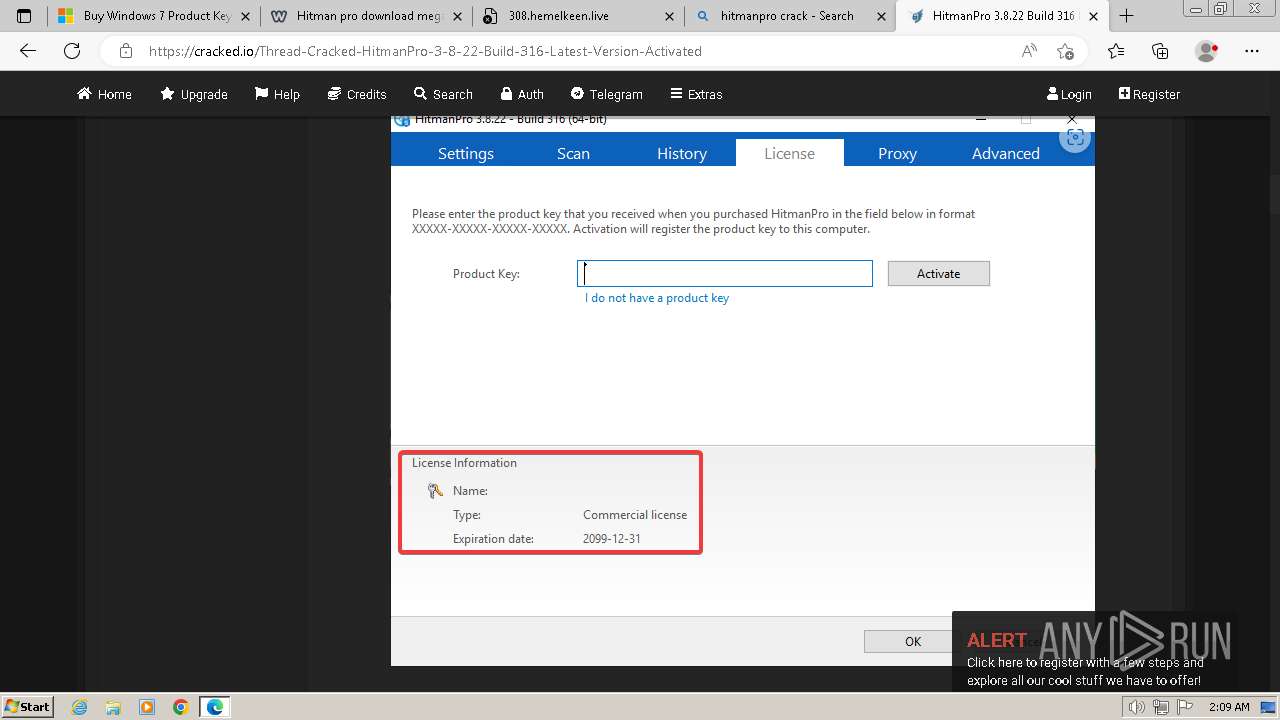Select the License tab in HitmanPro

790,153
